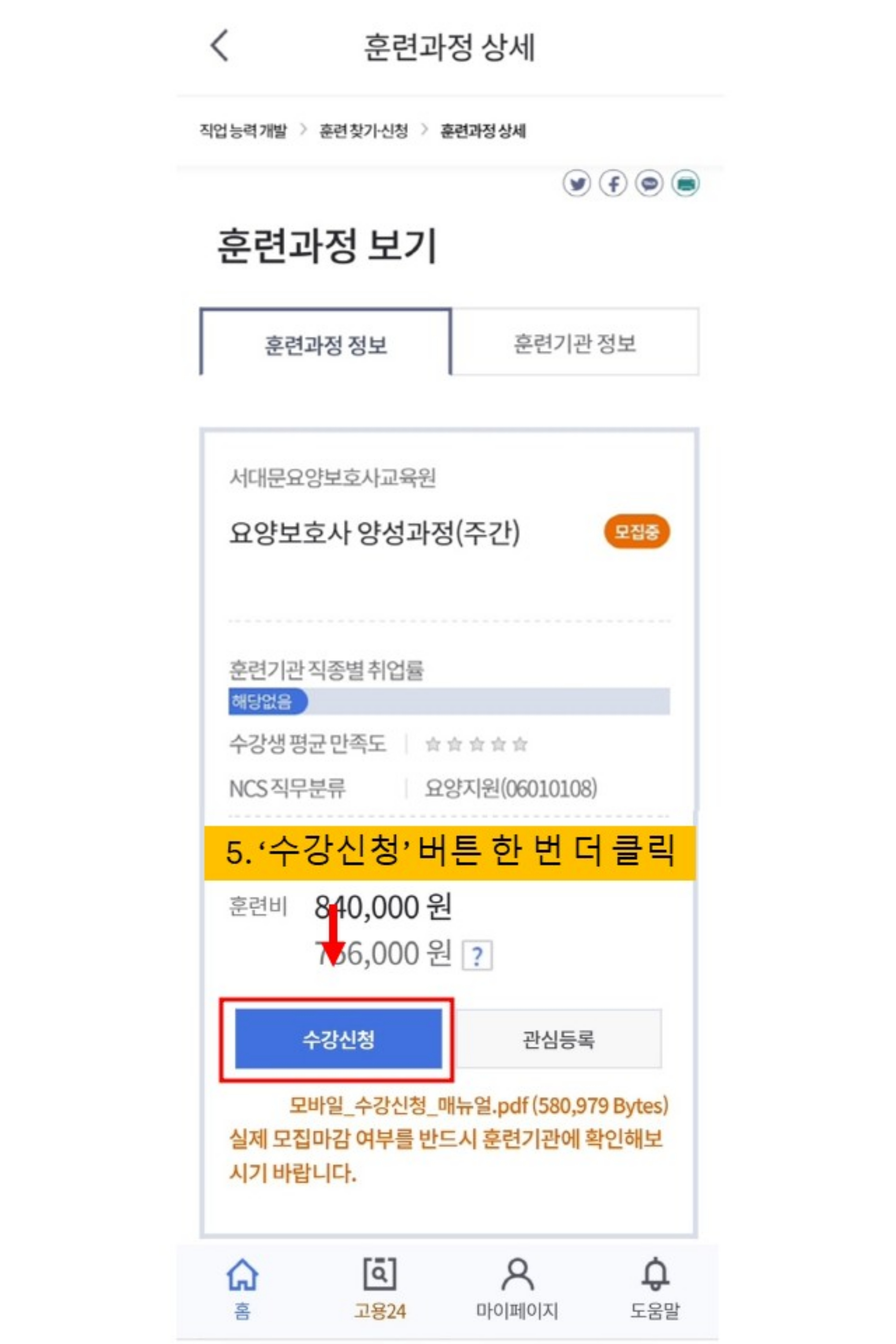Click the blue 수강신청 button
Image resolution: width=896 pixels, height=1344 pixels.
(338, 1039)
